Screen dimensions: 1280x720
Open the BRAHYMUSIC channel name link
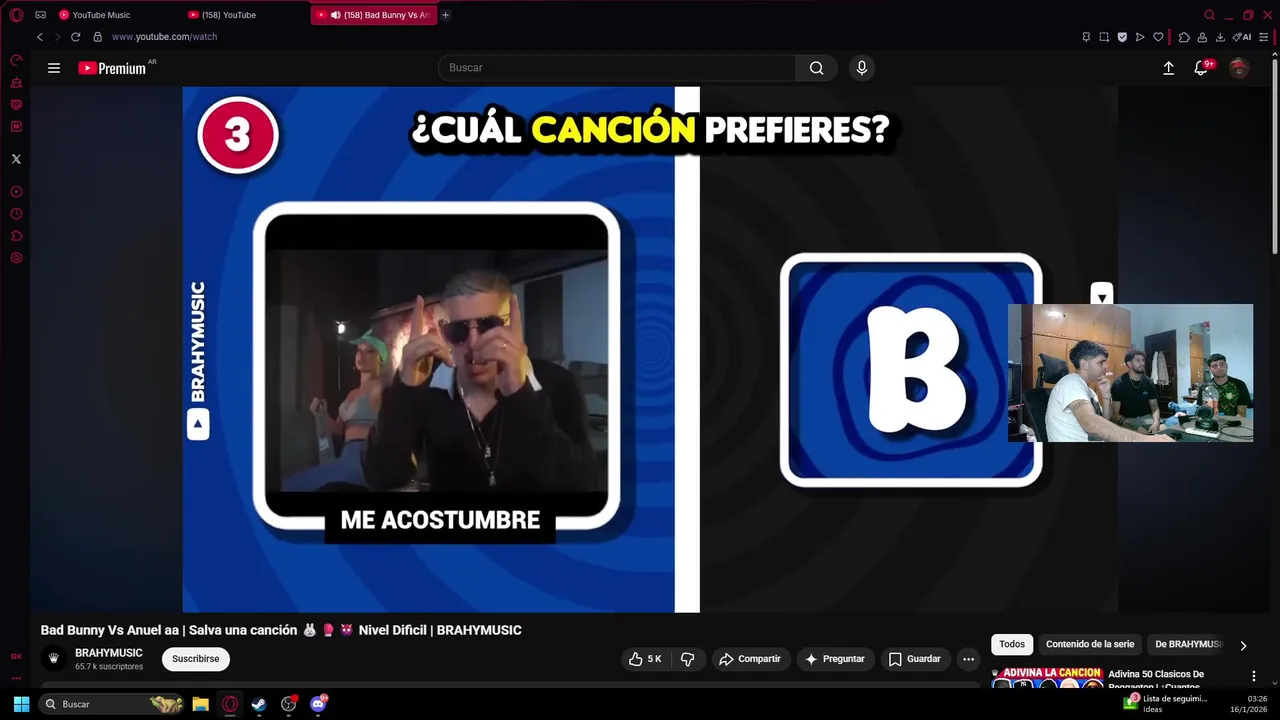point(108,653)
